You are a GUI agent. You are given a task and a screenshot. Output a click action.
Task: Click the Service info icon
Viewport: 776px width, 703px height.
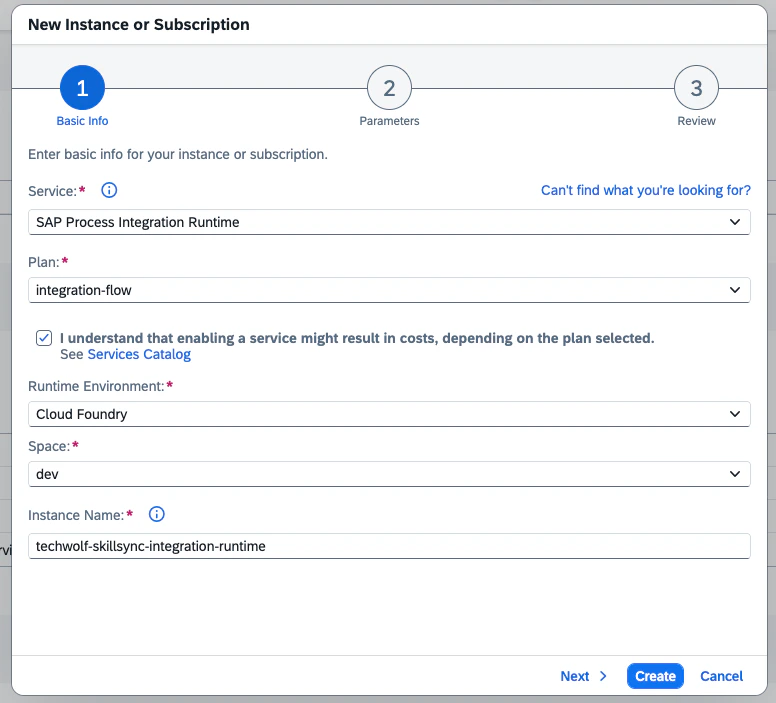109,190
